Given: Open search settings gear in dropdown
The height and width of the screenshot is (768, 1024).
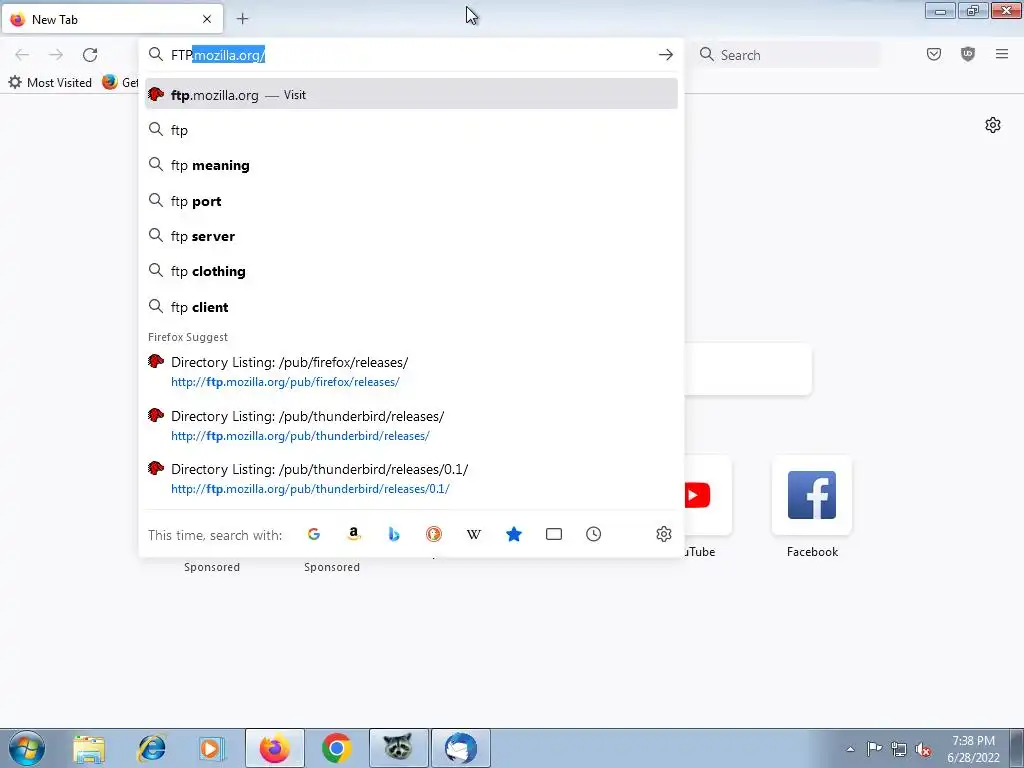Looking at the screenshot, I should (x=664, y=534).
